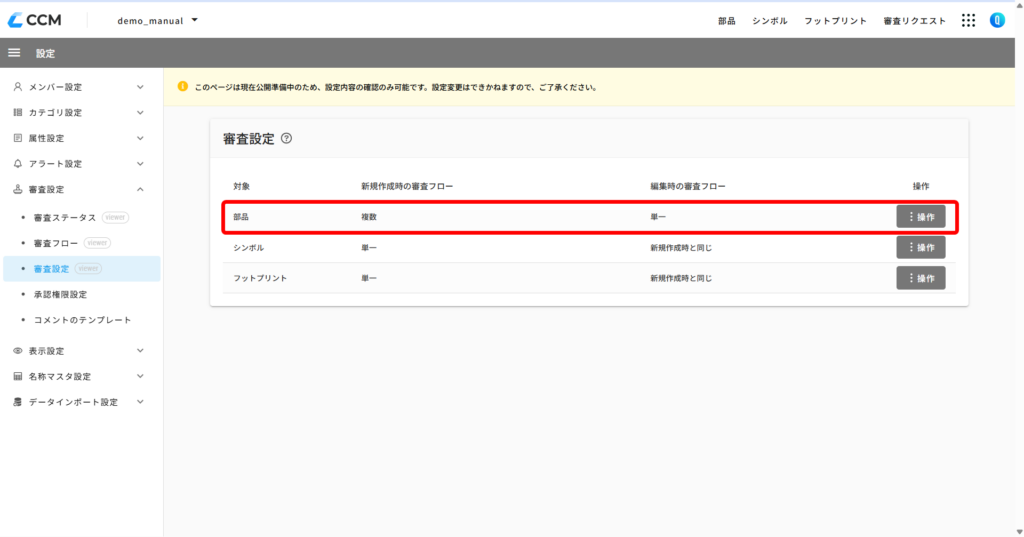Open コメントのテンプレート sidebar item
The image size is (1024, 537).
[82, 319]
